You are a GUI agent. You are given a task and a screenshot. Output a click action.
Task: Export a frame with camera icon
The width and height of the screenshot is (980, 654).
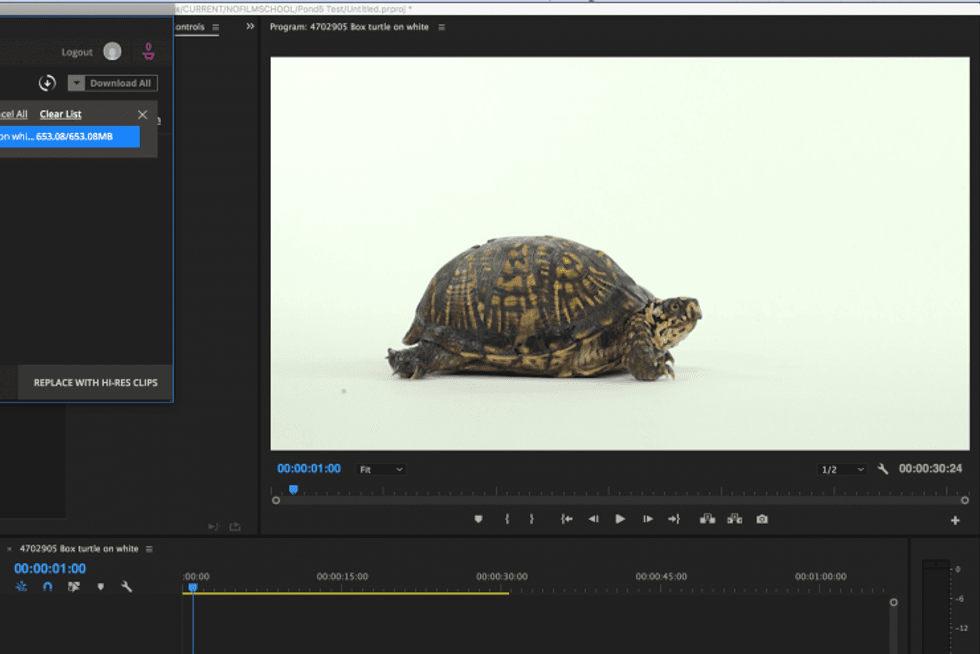[x=762, y=519]
